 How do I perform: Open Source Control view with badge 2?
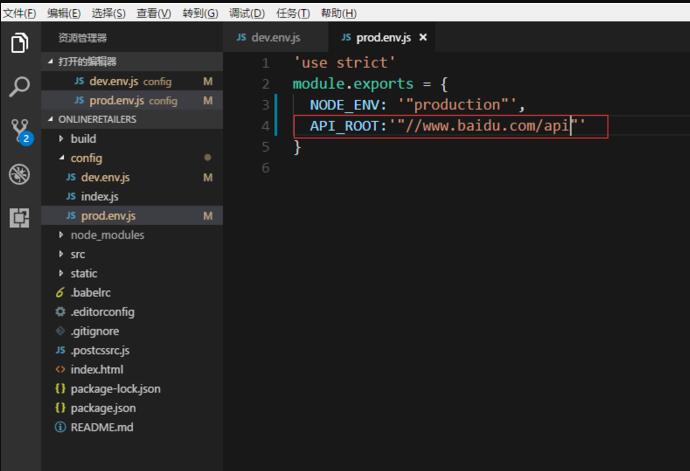[20, 130]
